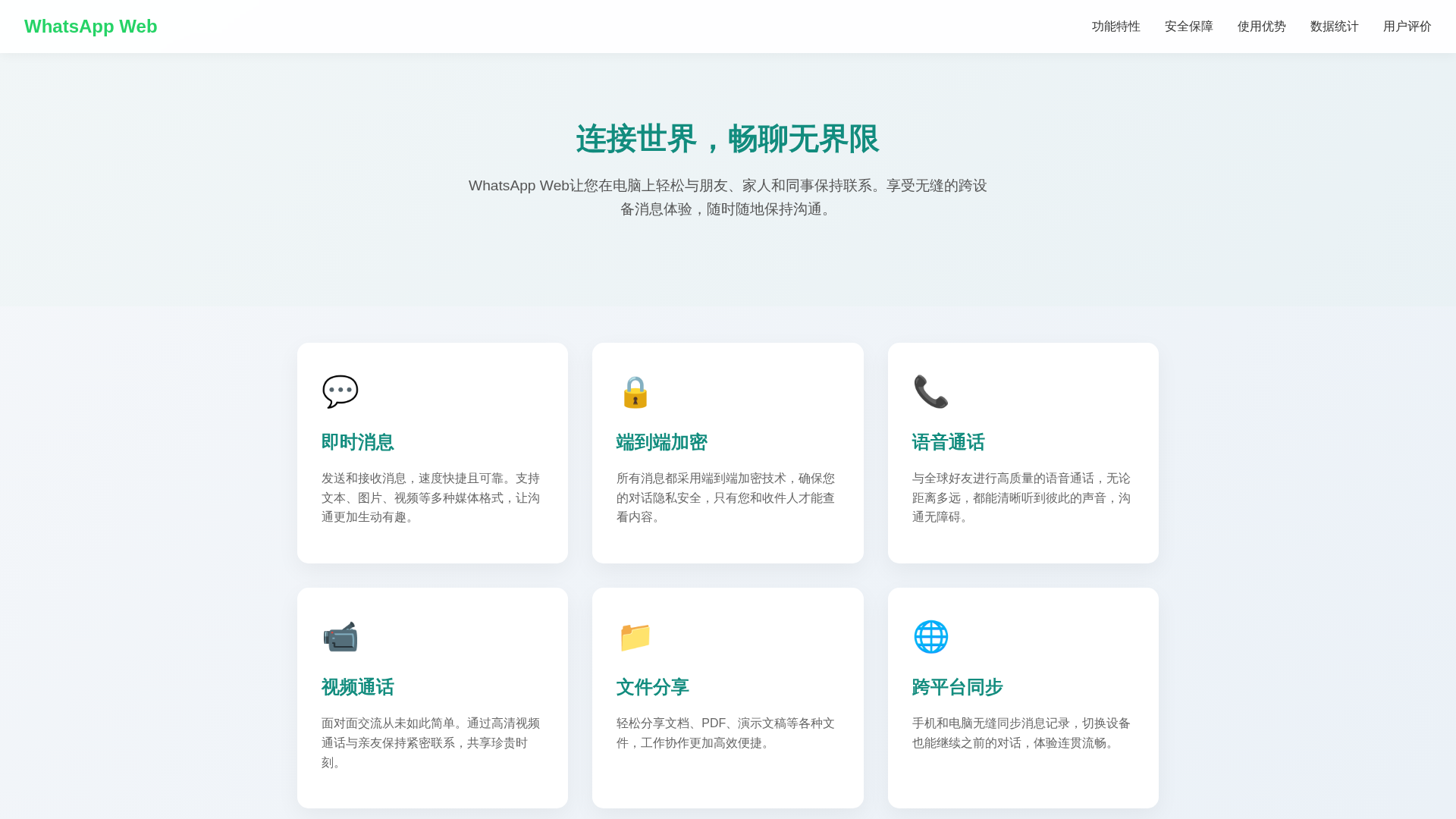Click the description starting 所有消息都采用端到端加密
The width and height of the screenshot is (1456, 819).
pos(726,497)
